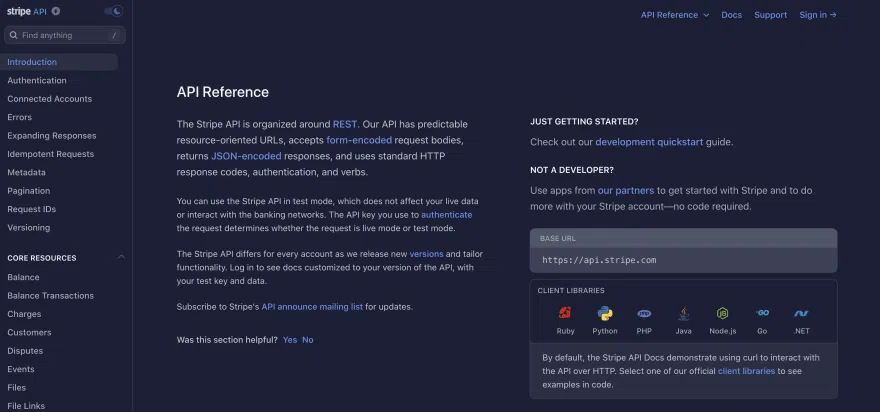880x412 pixels.
Task: Open Charges in Core Resources
Action: tap(24, 314)
